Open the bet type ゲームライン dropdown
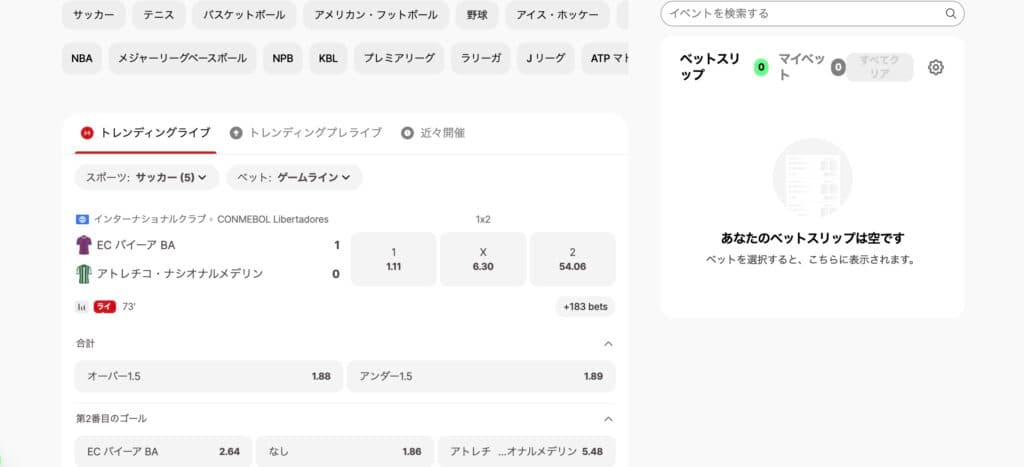 point(294,177)
